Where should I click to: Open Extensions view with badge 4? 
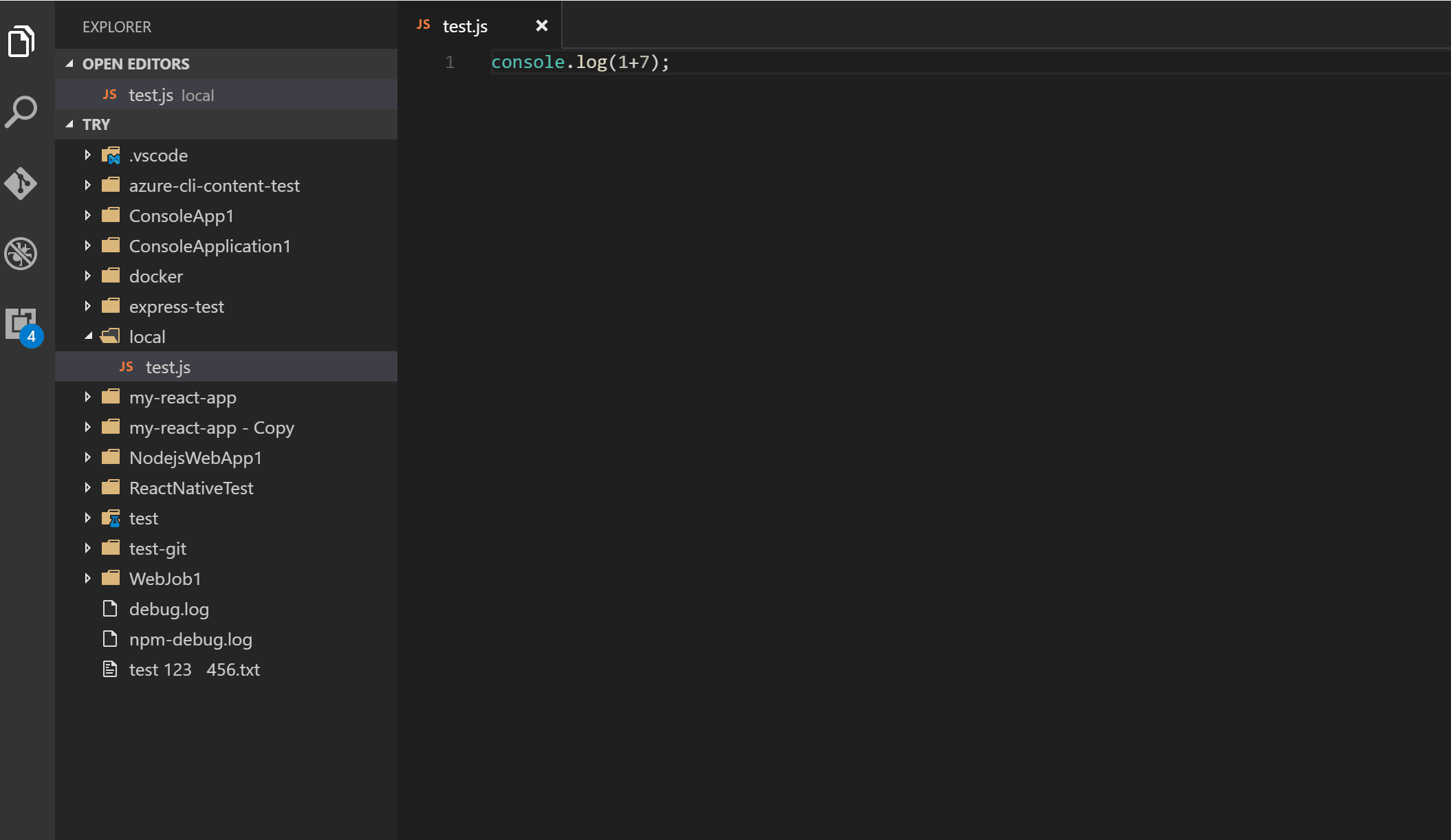point(21,324)
